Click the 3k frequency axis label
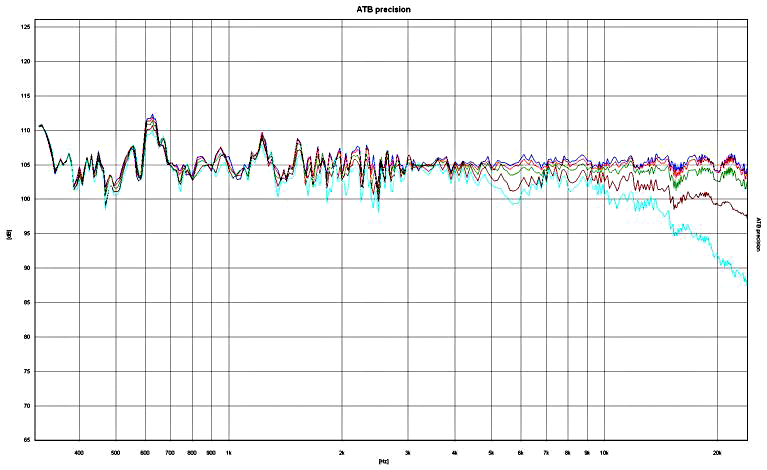 click(407, 452)
